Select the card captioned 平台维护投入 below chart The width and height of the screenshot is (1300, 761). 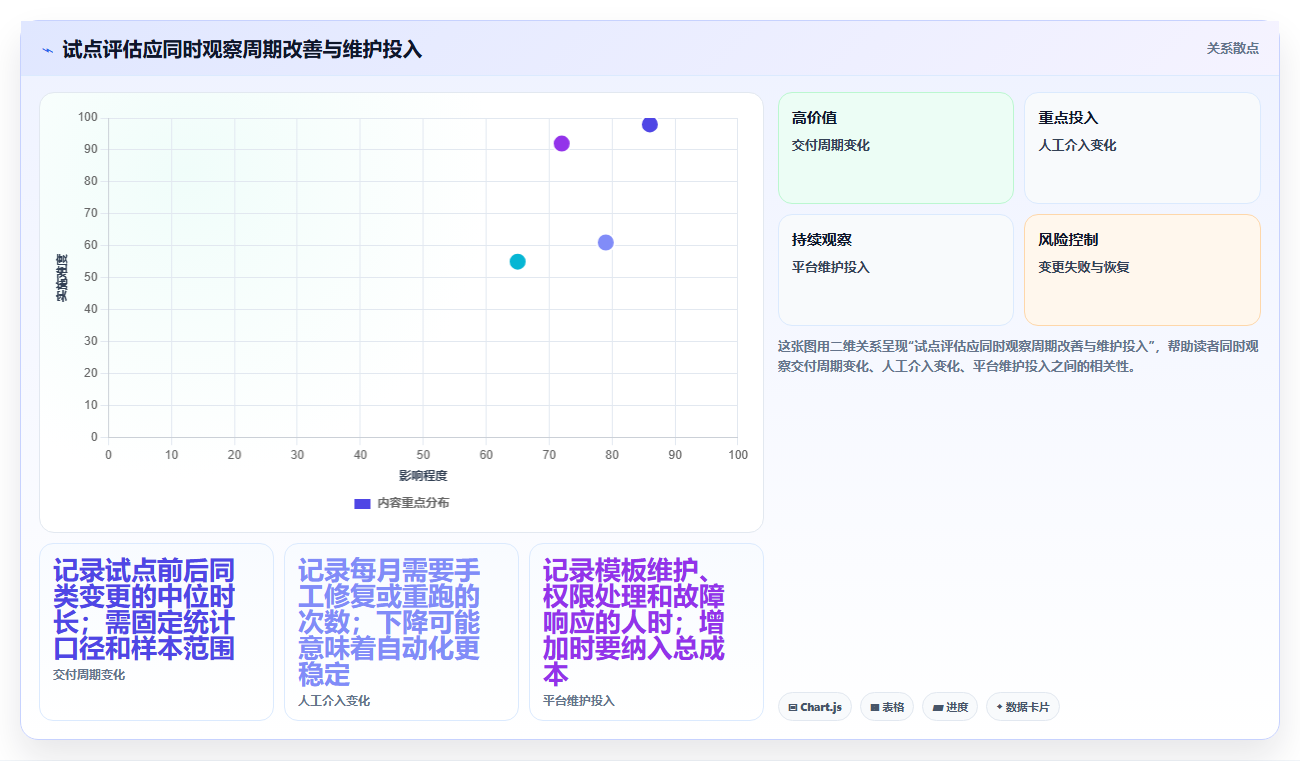(646, 632)
